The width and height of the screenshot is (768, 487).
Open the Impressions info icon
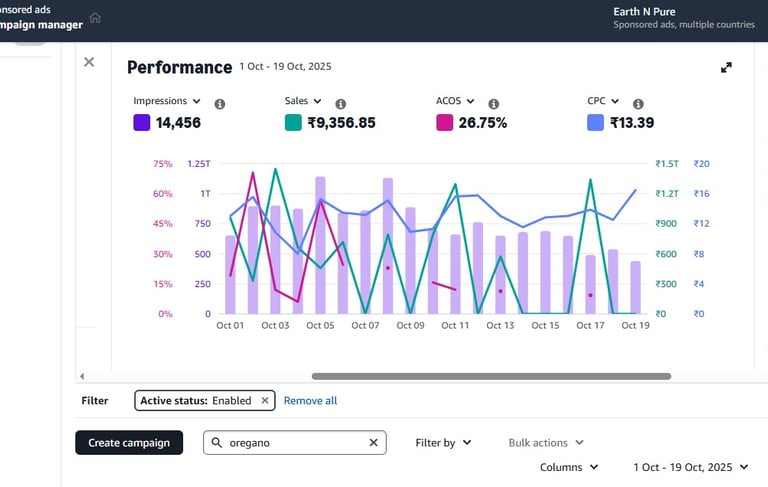pyautogui.click(x=220, y=104)
